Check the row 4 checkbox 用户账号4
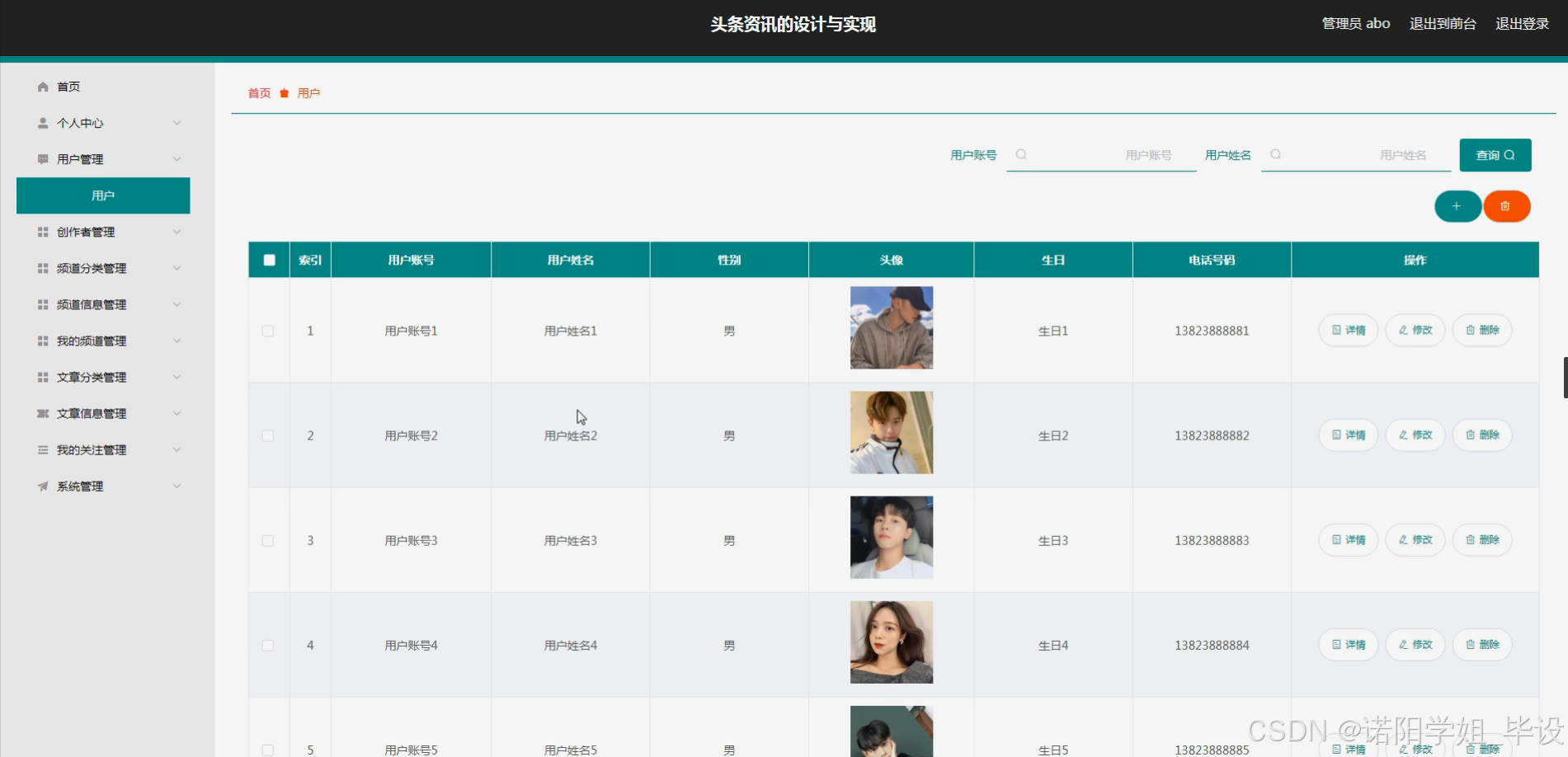This screenshot has width=1568, height=757. click(x=268, y=645)
